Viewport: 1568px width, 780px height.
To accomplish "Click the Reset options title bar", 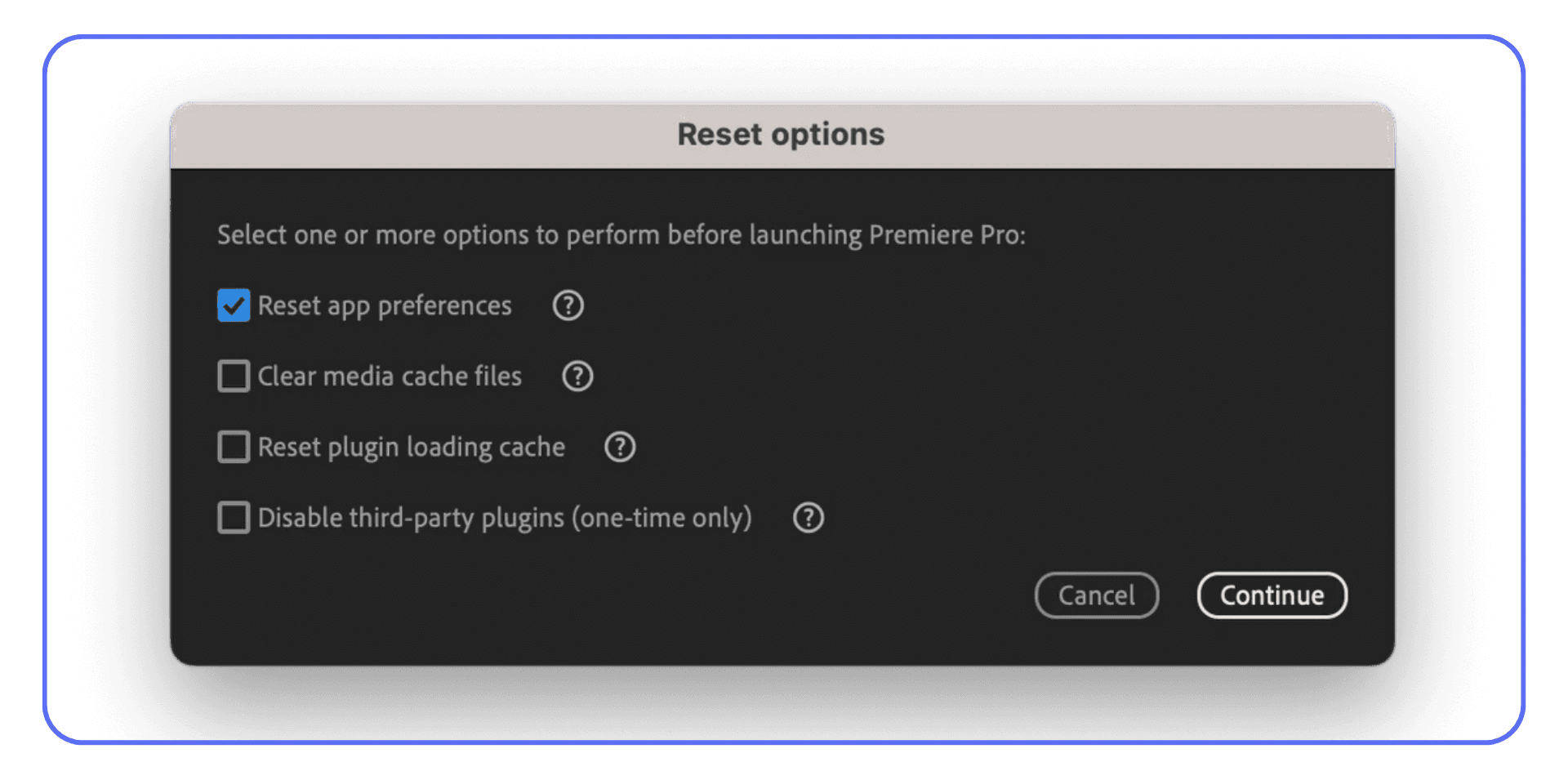I will pos(780,134).
